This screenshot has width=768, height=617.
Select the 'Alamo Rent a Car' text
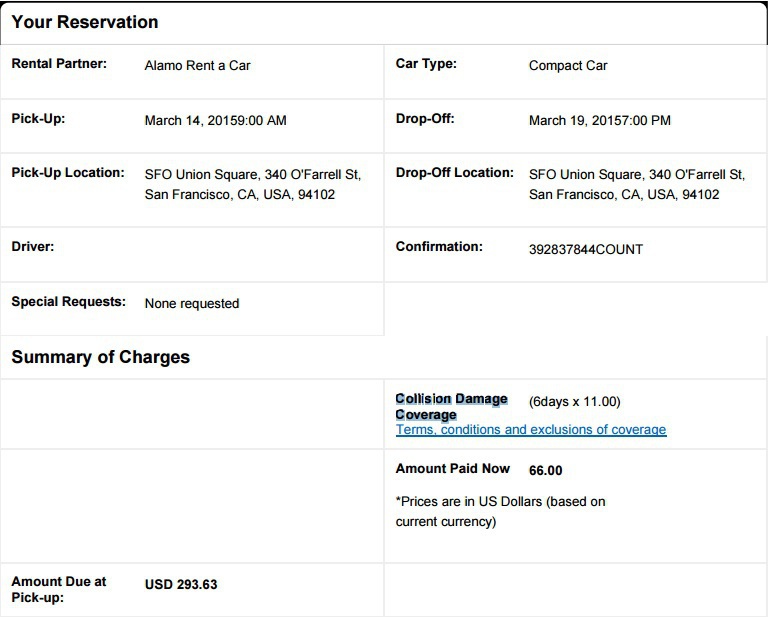(x=197, y=66)
